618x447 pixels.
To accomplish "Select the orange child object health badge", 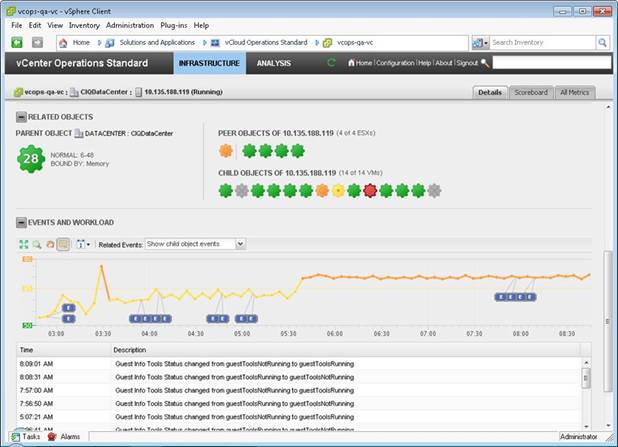I will coord(322,191).
